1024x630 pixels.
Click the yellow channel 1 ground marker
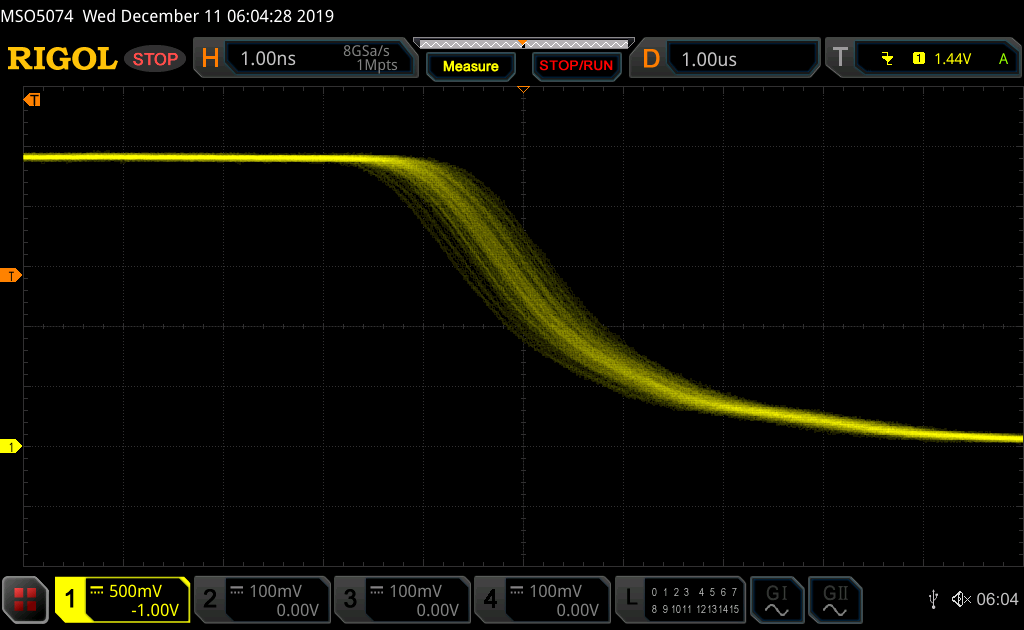coord(10,447)
